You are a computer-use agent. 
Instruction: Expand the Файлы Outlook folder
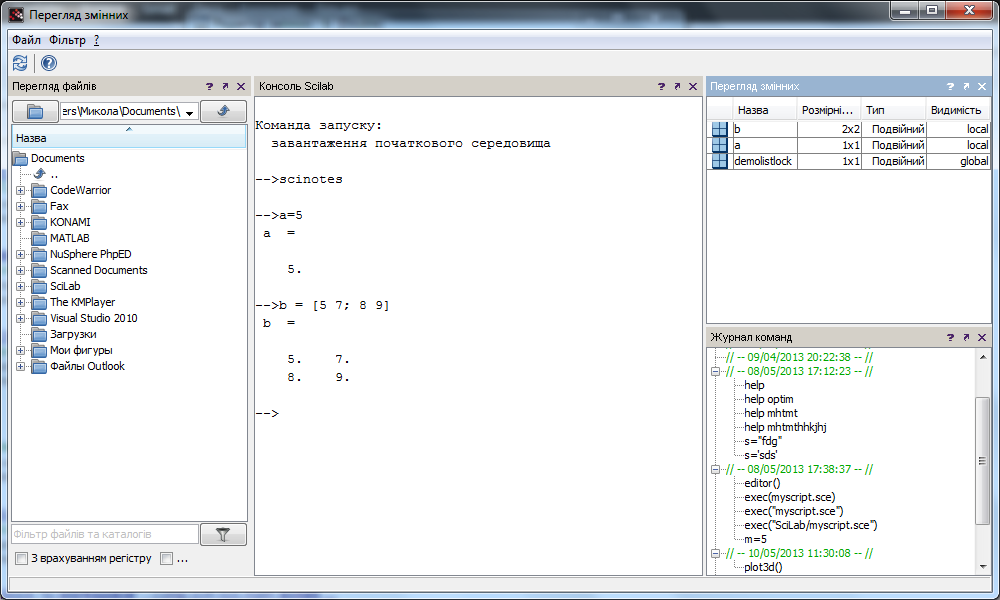[20, 366]
